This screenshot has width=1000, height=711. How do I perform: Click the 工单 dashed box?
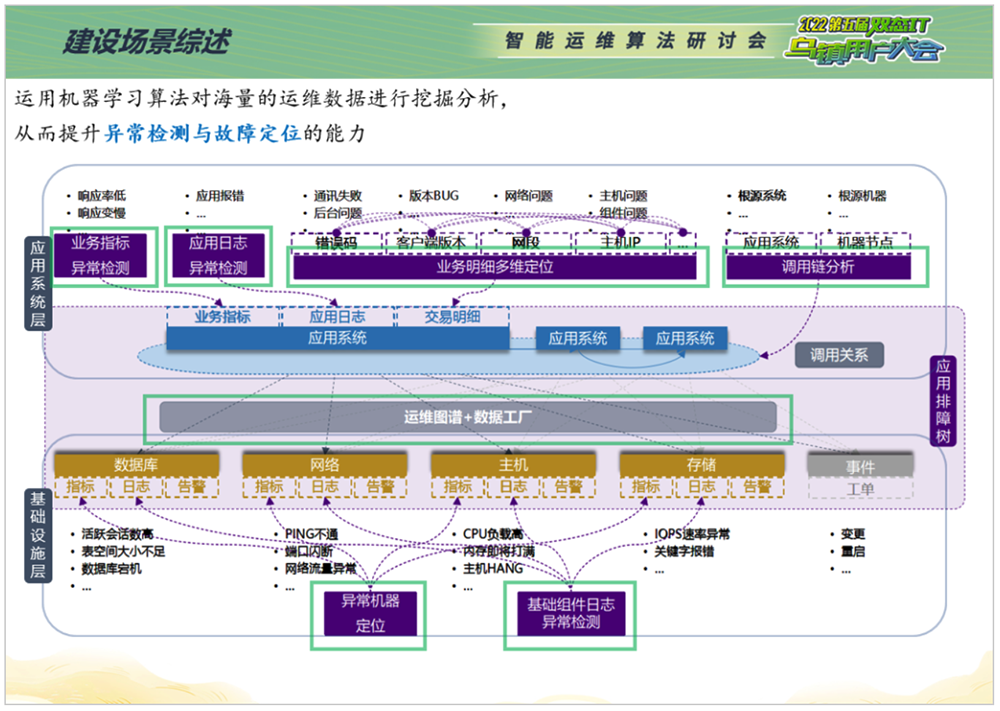click(860, 488)
